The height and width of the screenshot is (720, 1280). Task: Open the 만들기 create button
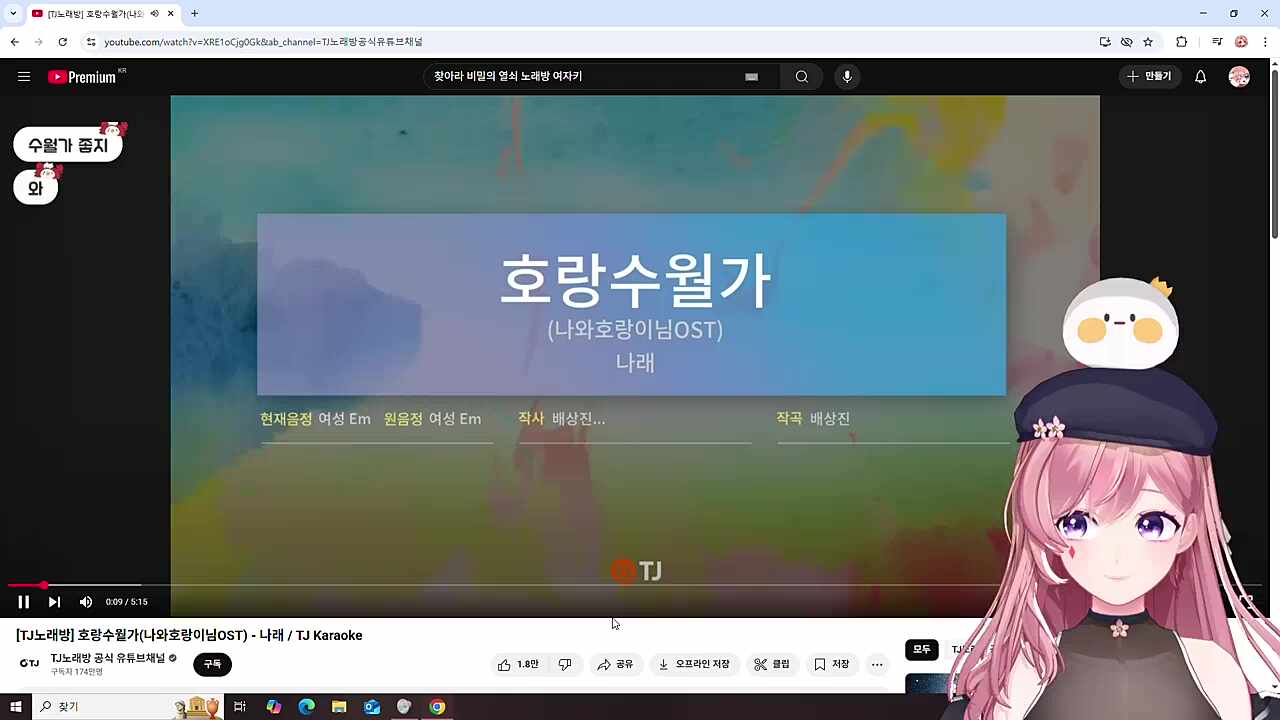pos(1149,77)
